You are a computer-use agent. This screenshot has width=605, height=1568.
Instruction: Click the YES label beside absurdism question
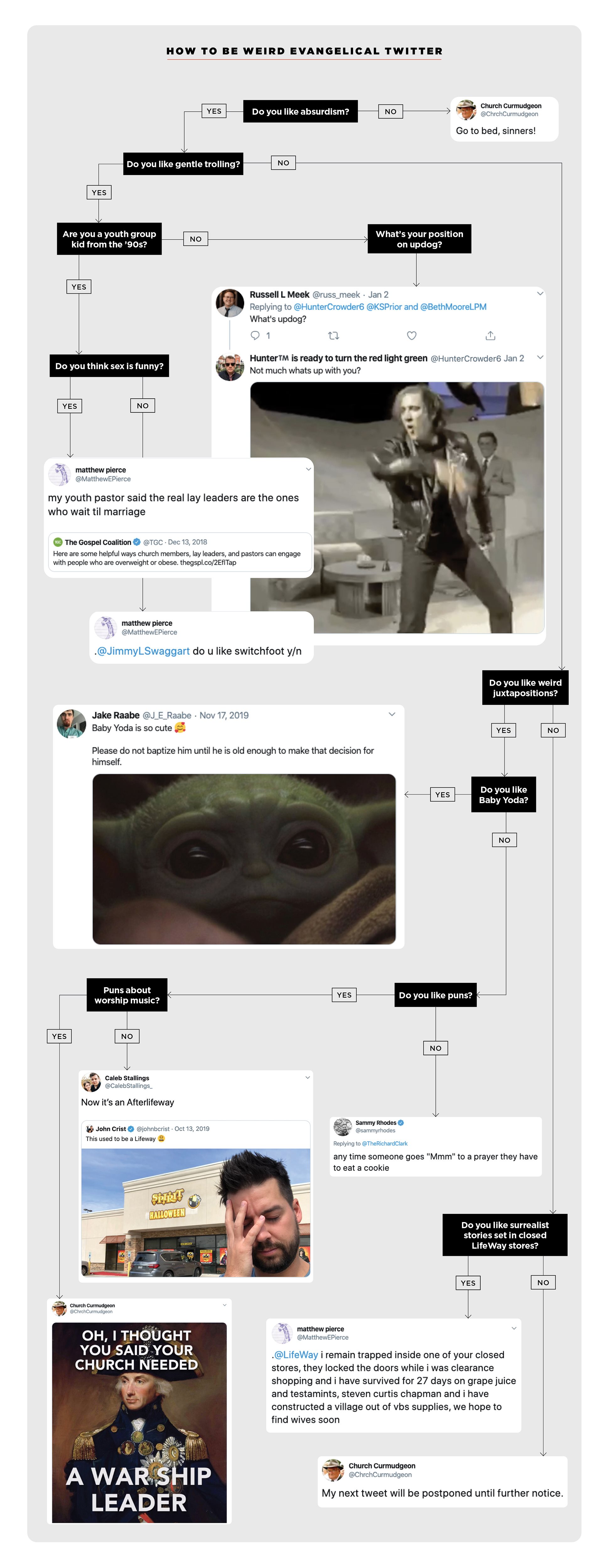214,111
